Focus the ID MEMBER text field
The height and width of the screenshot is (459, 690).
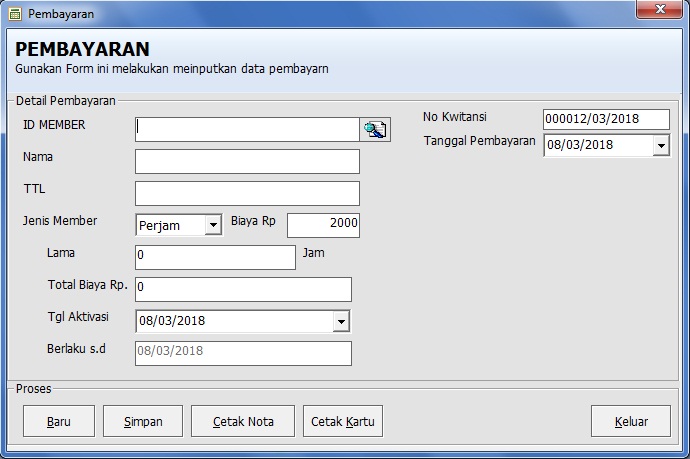246,129
